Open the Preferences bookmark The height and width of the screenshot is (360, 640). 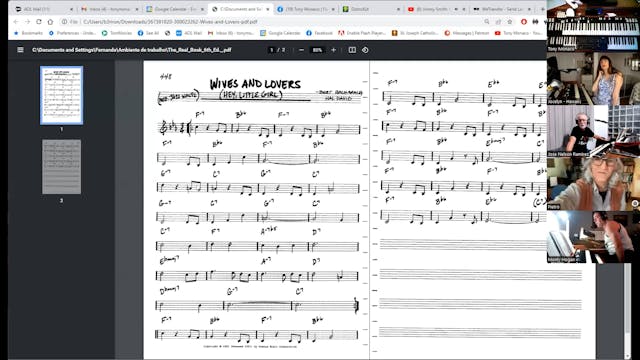[72, 33]
